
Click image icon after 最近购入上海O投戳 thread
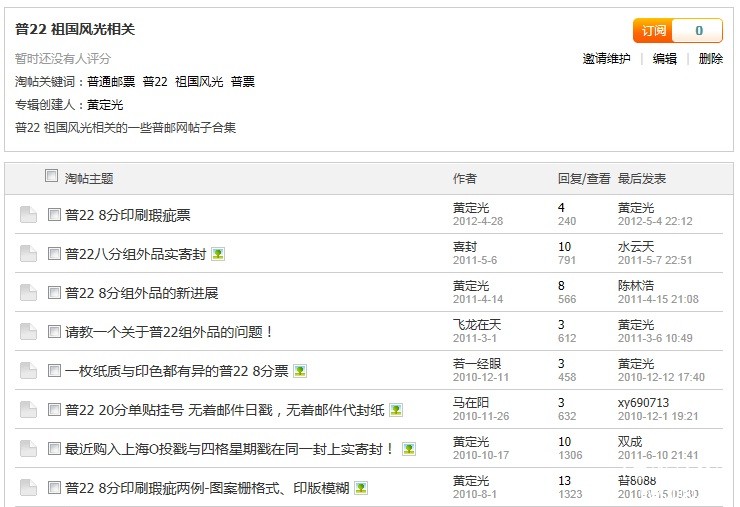click(408, 449)
